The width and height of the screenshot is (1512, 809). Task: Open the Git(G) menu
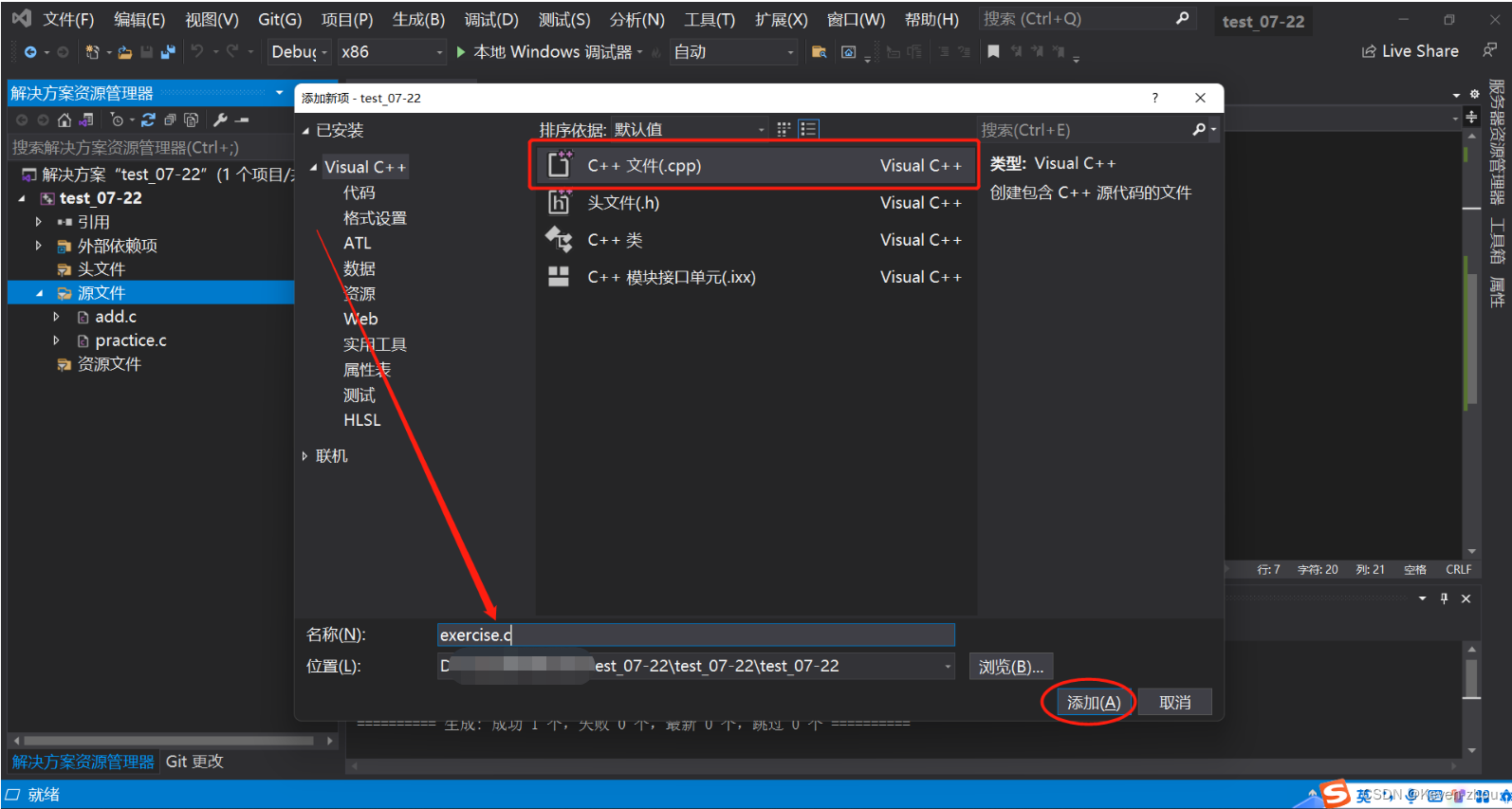tap(280, 19)
